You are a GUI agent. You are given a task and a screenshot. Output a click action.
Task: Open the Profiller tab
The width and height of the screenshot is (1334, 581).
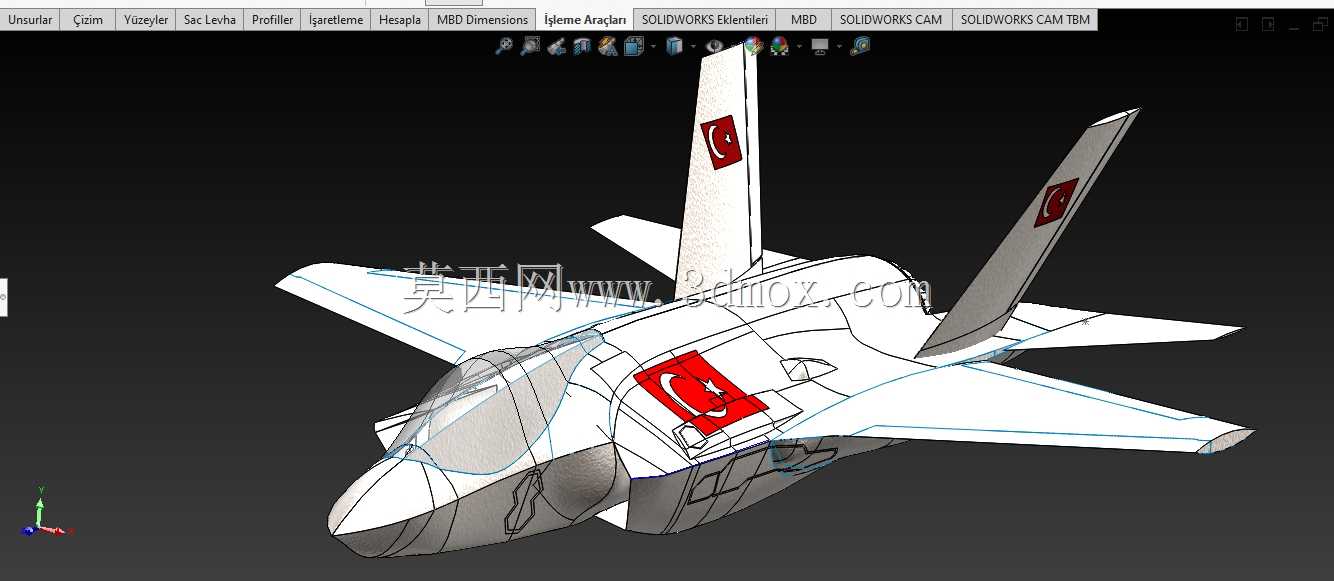[273, 19]
